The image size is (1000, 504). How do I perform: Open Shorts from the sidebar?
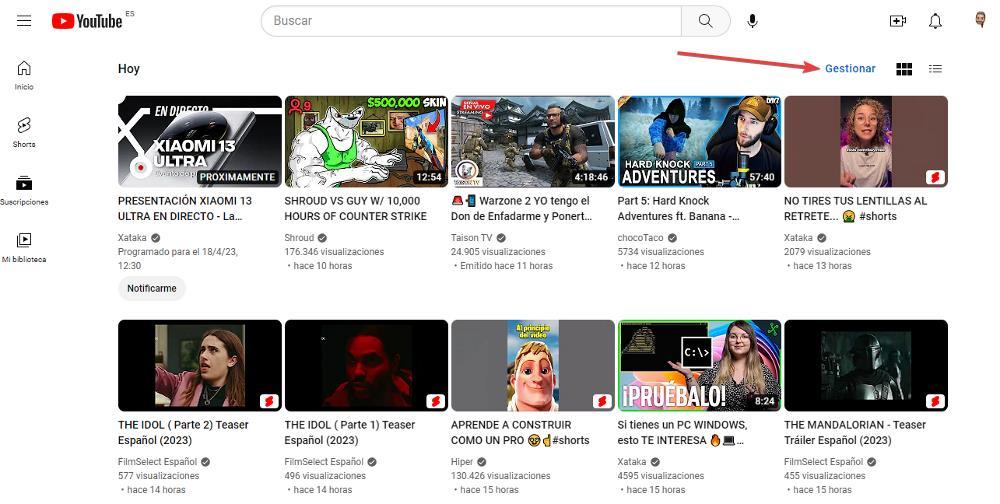click(x=24, y=132)
